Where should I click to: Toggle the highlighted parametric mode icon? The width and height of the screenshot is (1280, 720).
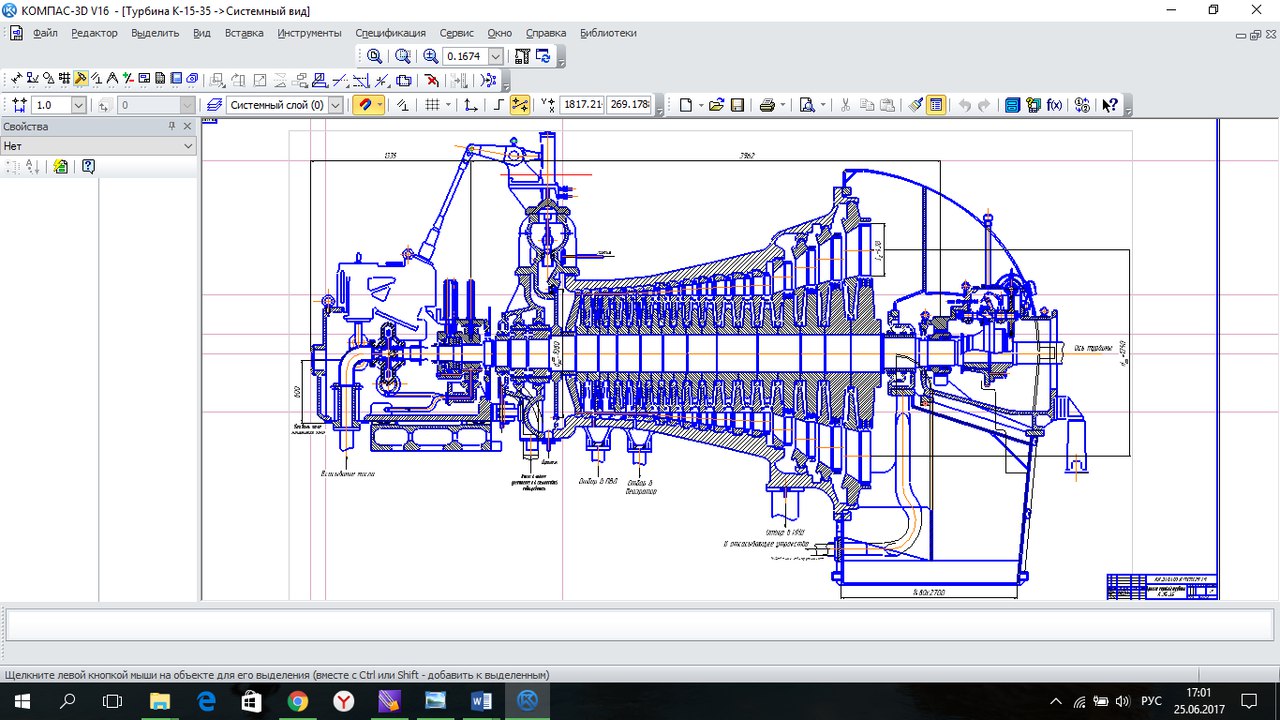pos(520,105)
